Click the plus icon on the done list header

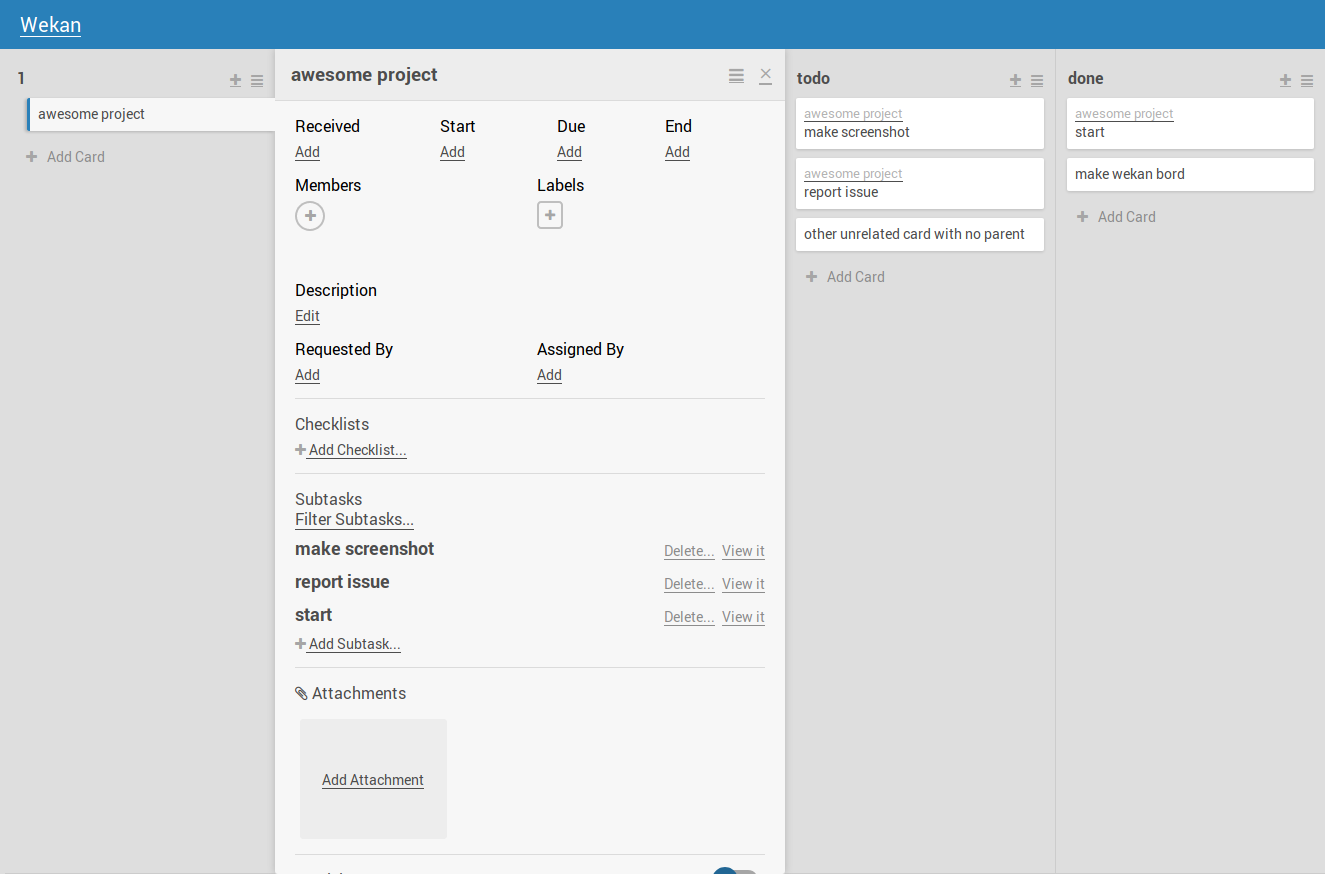[1285, 80]
